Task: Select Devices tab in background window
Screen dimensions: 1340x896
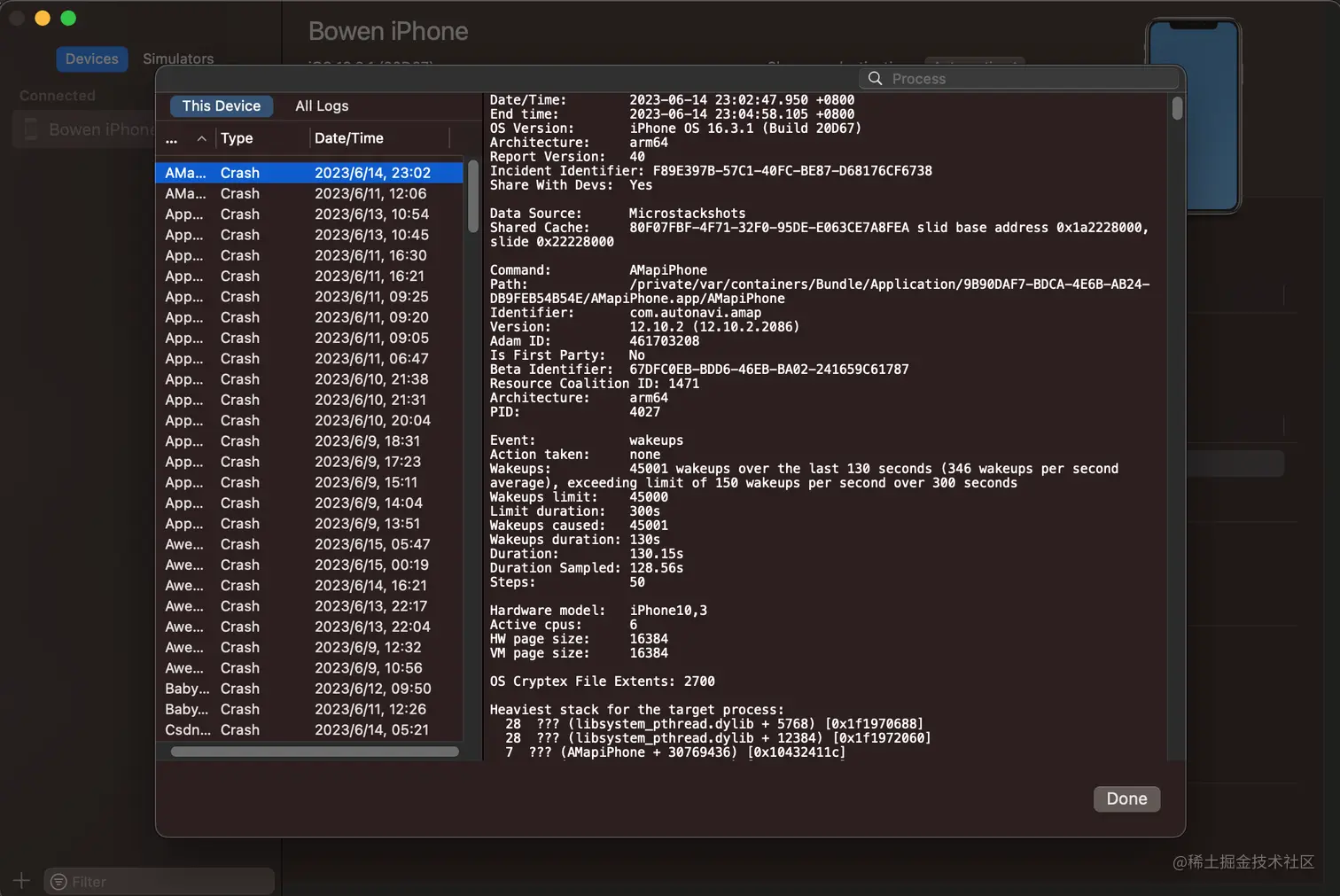Action: click(x=91, y=58)
